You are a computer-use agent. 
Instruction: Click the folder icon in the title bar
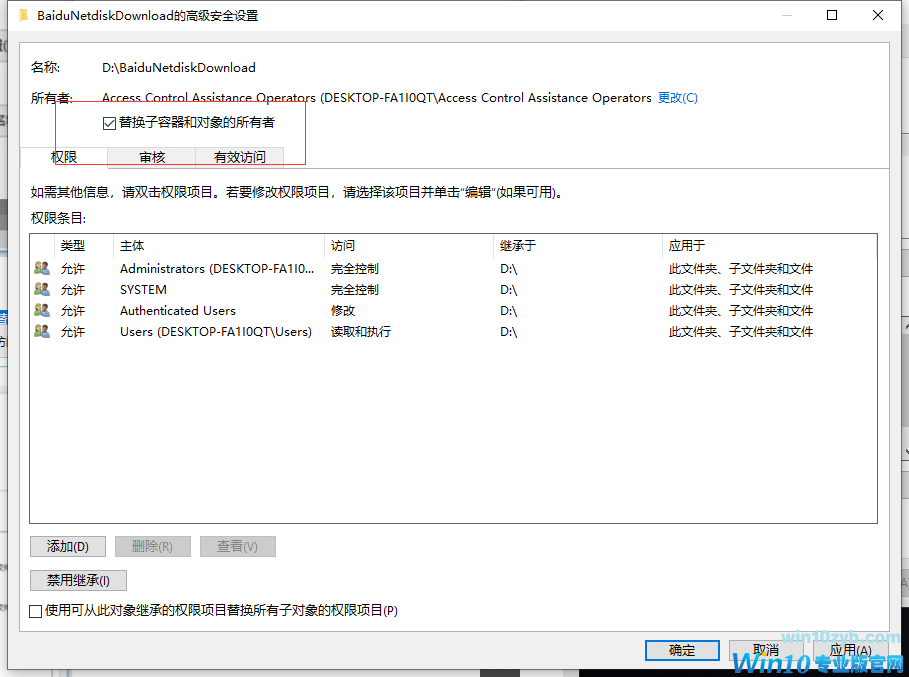(23, 16)
